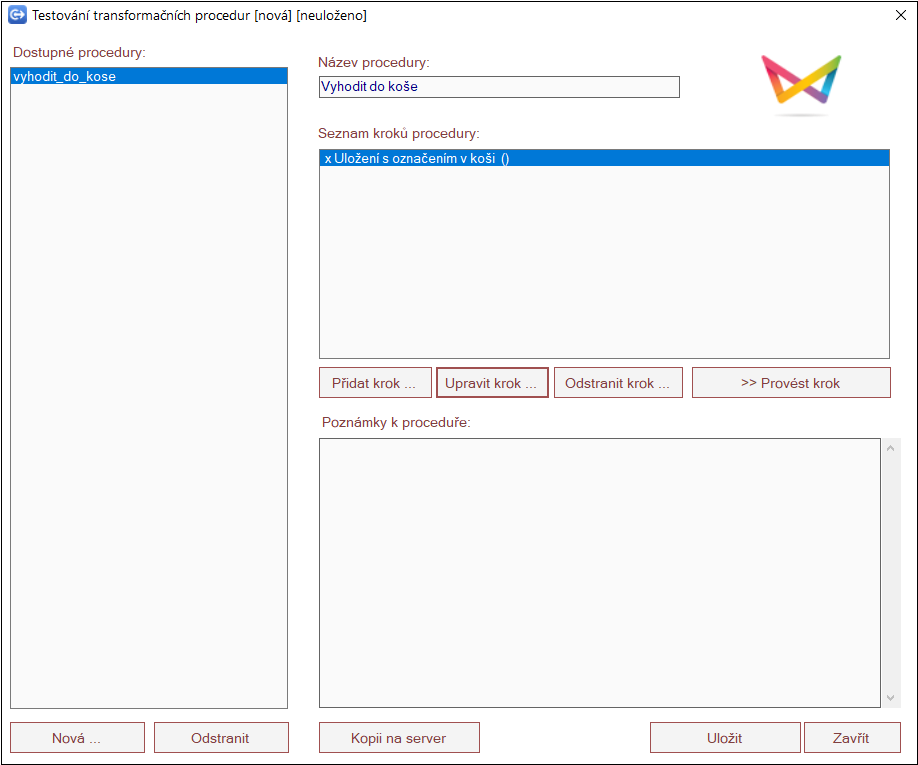Viewport: 918px width, 765px height.
Task: Click the notes vertical scrollbar track
Action: (892, 572)
